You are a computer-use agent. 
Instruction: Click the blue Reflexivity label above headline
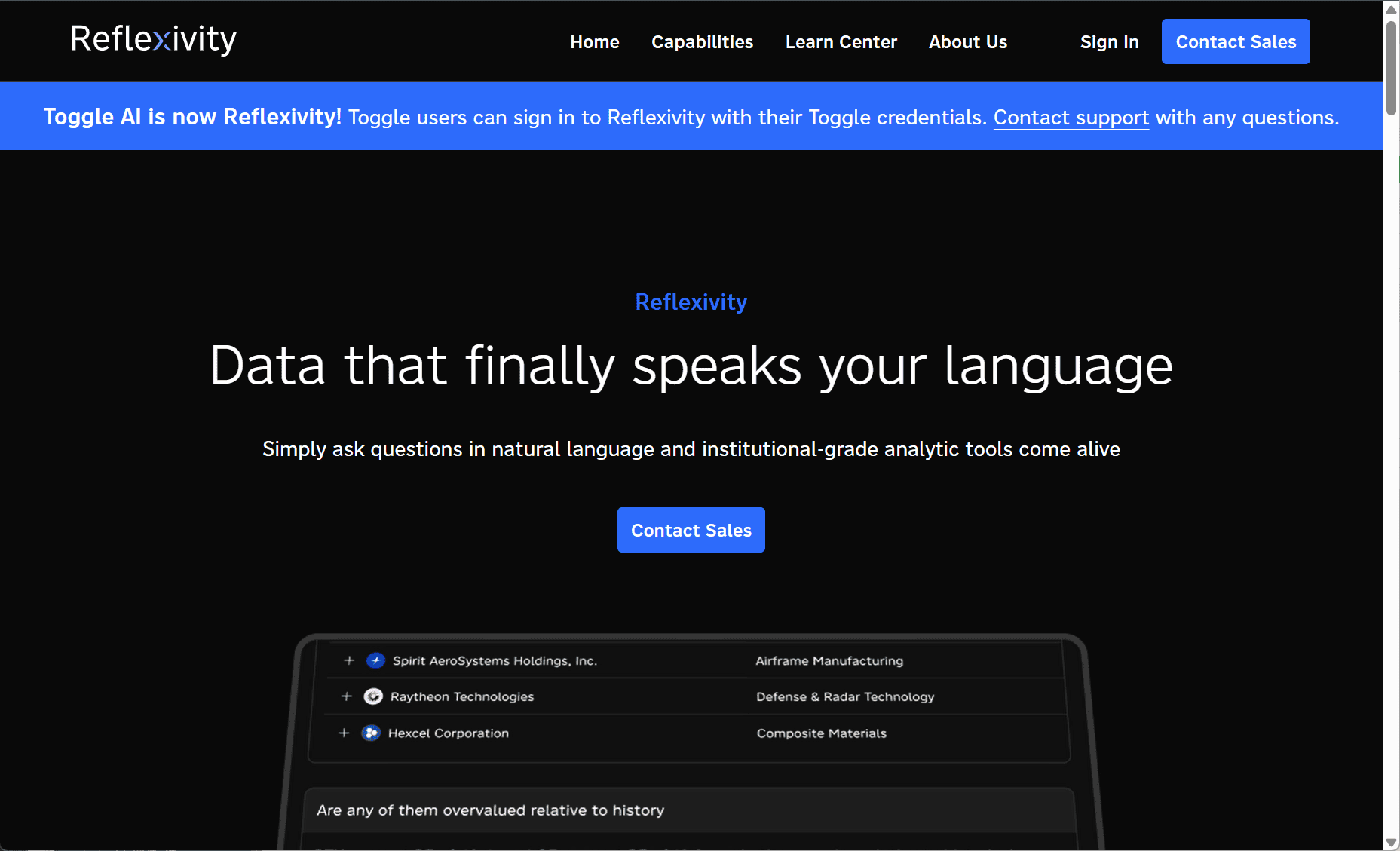[x=691, y=302]
